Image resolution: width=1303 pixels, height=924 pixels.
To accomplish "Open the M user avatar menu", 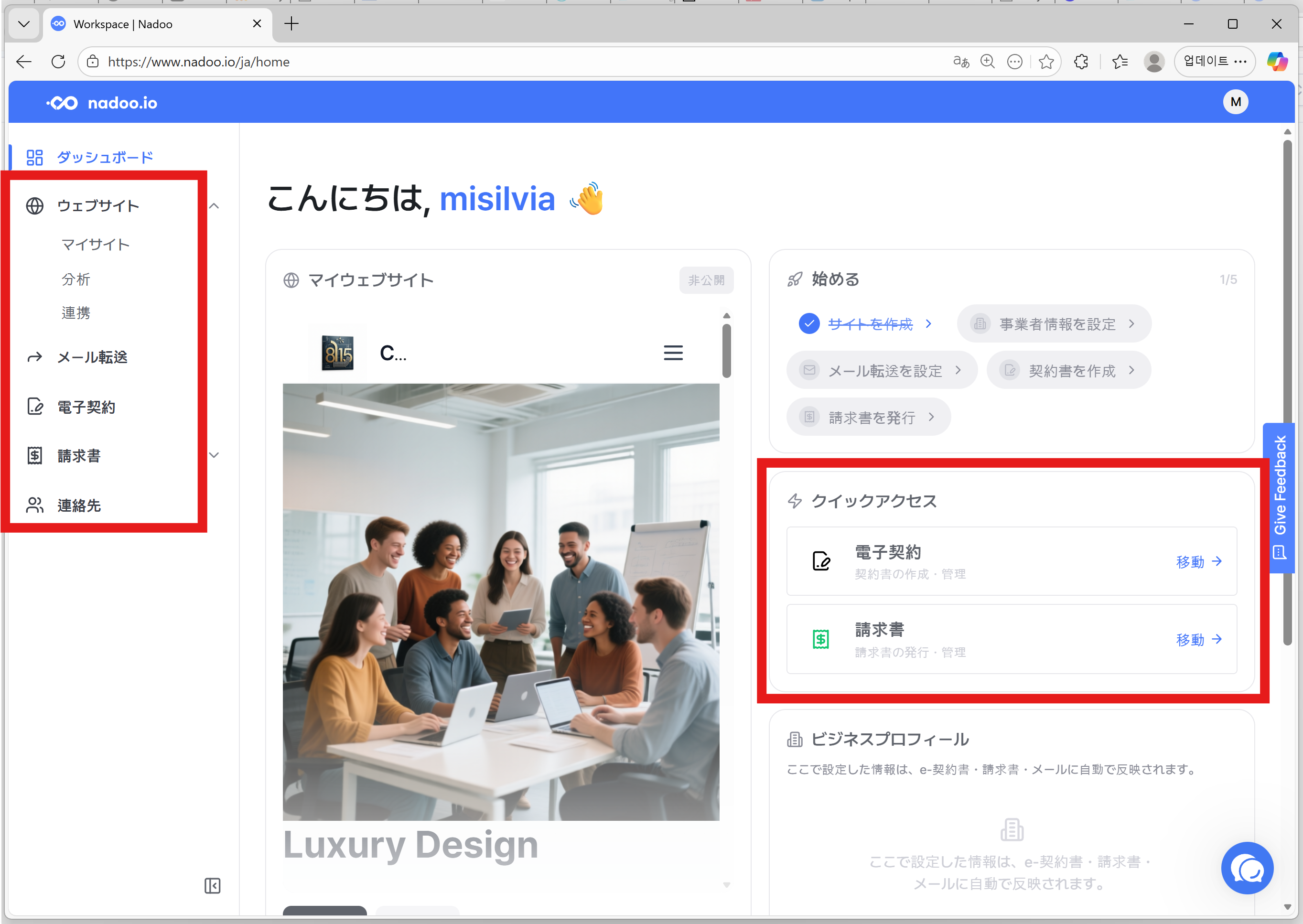I will pos(1235,102).
